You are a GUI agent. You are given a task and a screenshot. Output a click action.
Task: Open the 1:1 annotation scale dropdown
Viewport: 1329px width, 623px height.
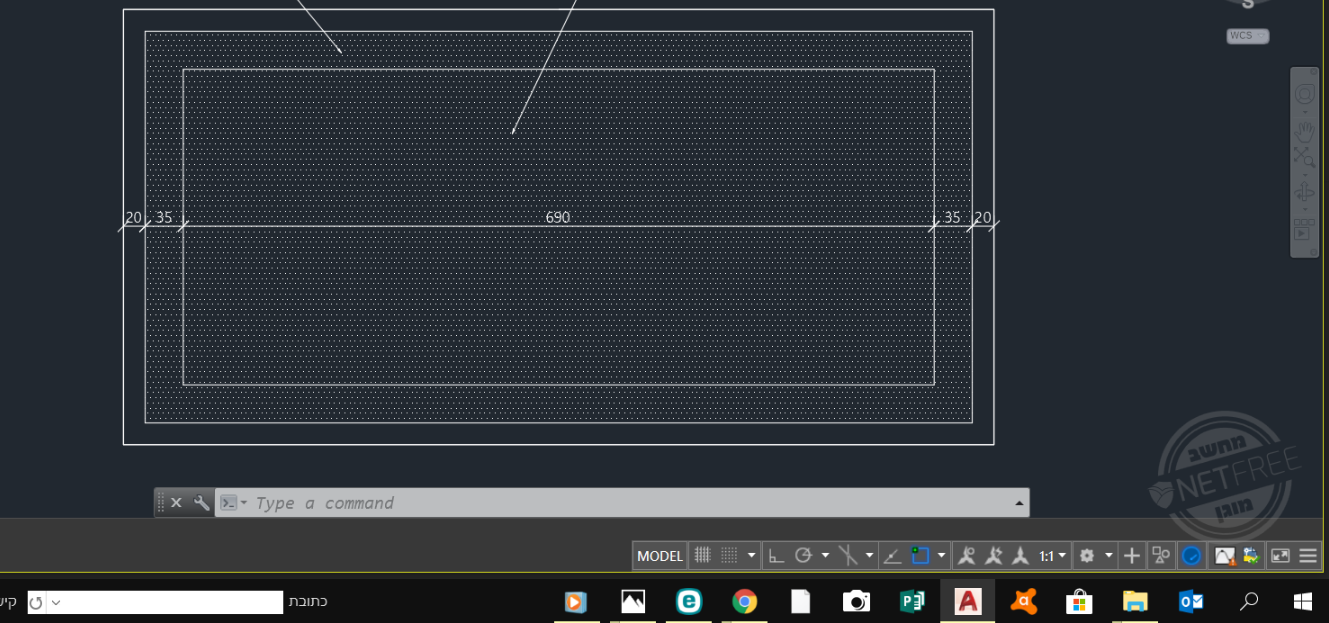pos(1053,556)
